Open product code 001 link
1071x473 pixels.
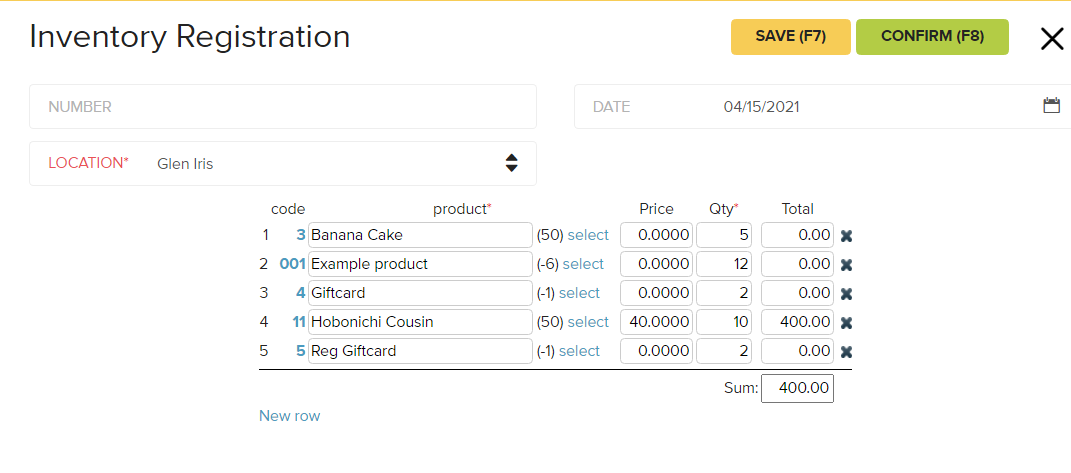292,264
